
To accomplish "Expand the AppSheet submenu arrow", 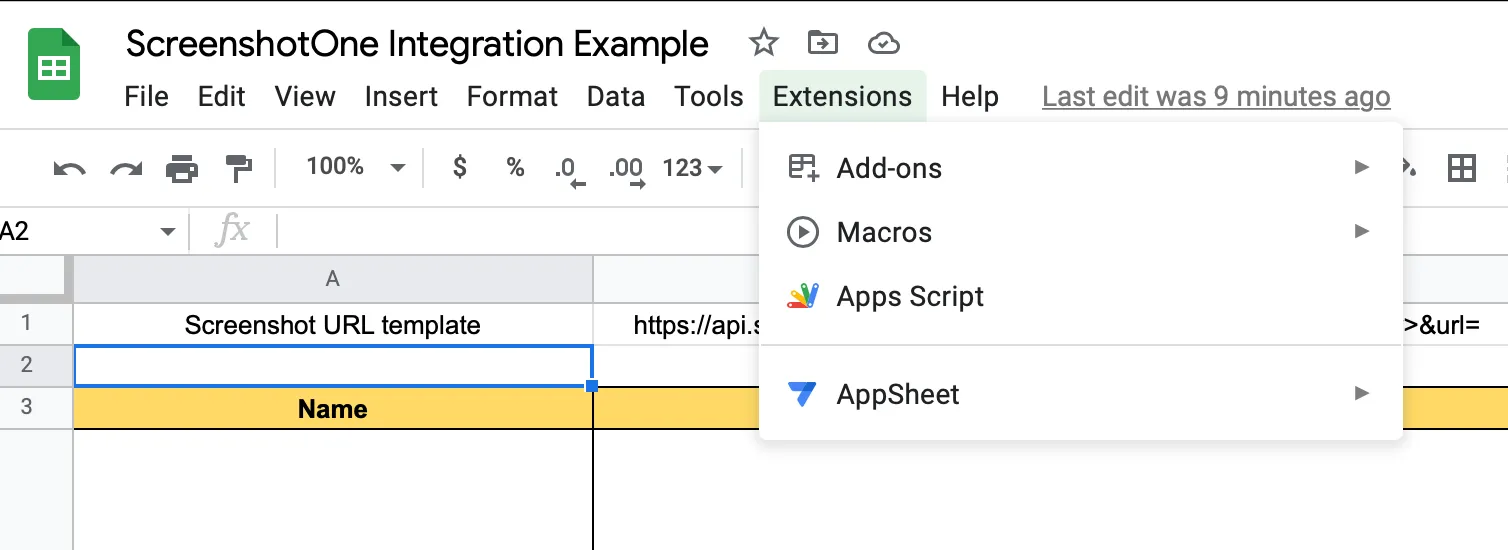I will (x=1361, y=393).
